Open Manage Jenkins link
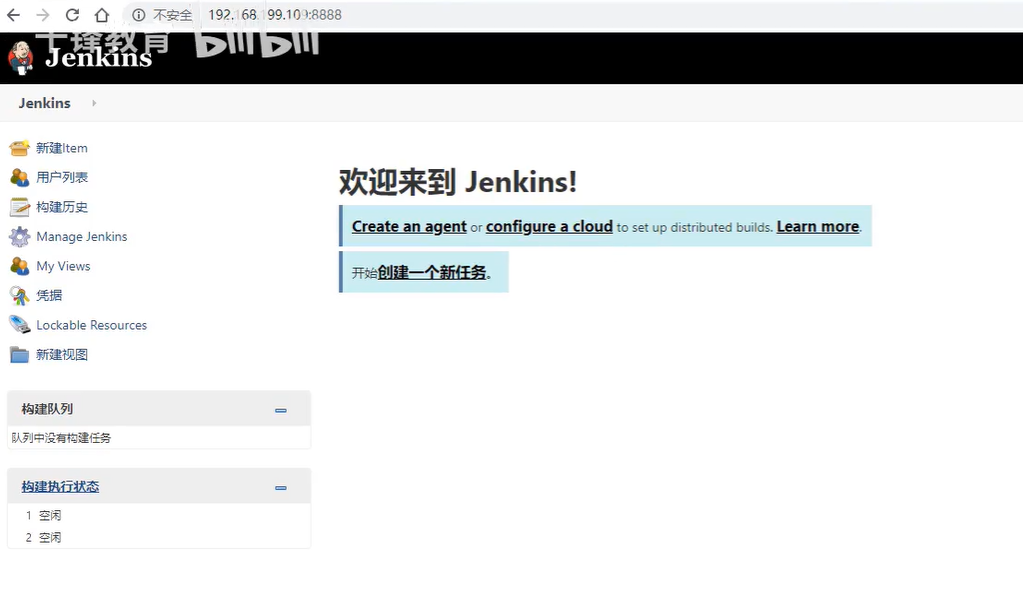 [82, 236]
